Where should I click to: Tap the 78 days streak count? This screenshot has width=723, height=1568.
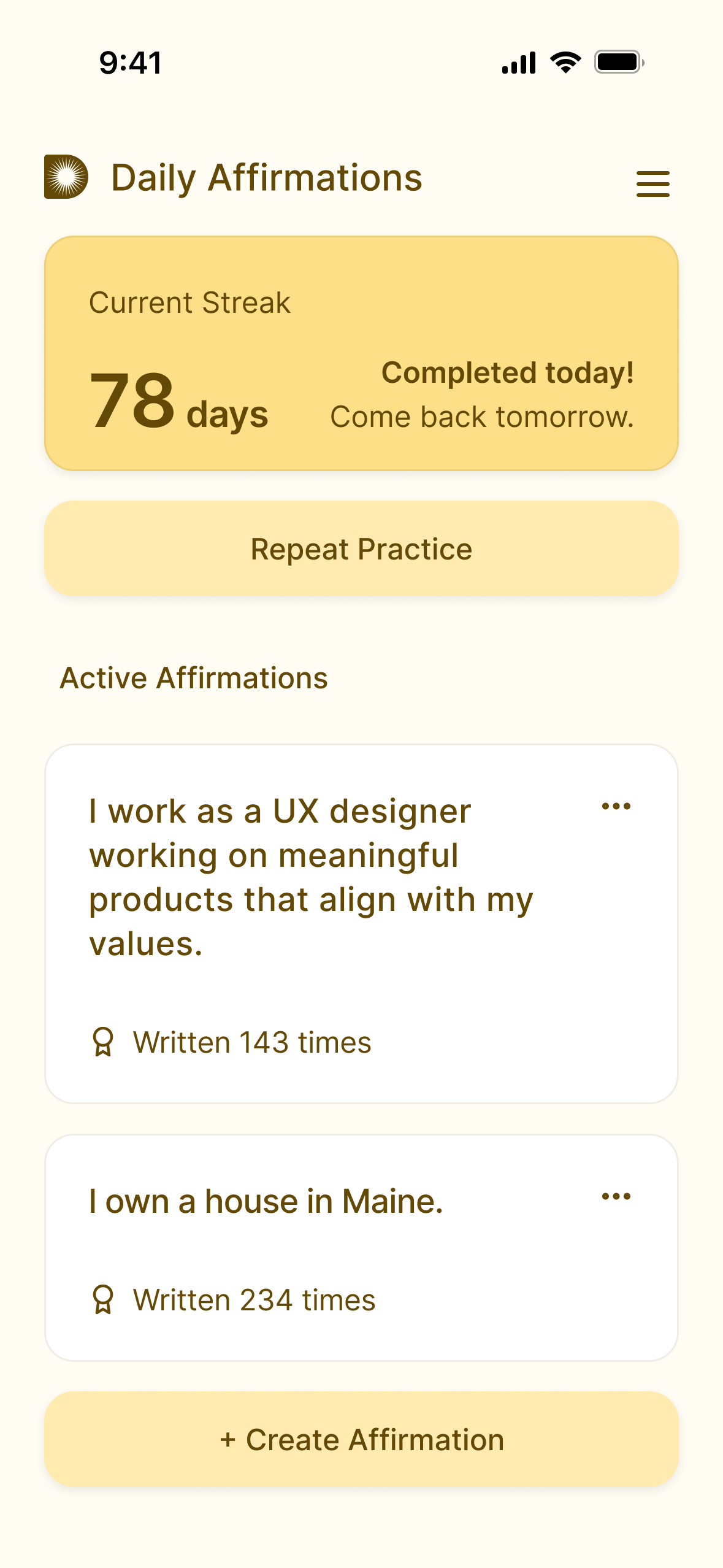click(x=178, y=402)
